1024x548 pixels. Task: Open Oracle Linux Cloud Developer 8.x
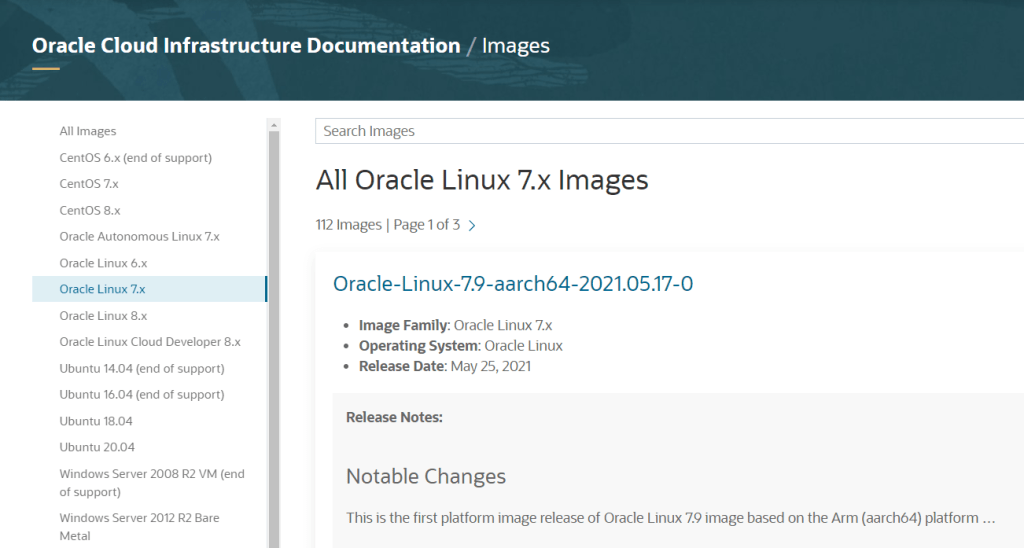pos(150,342)
